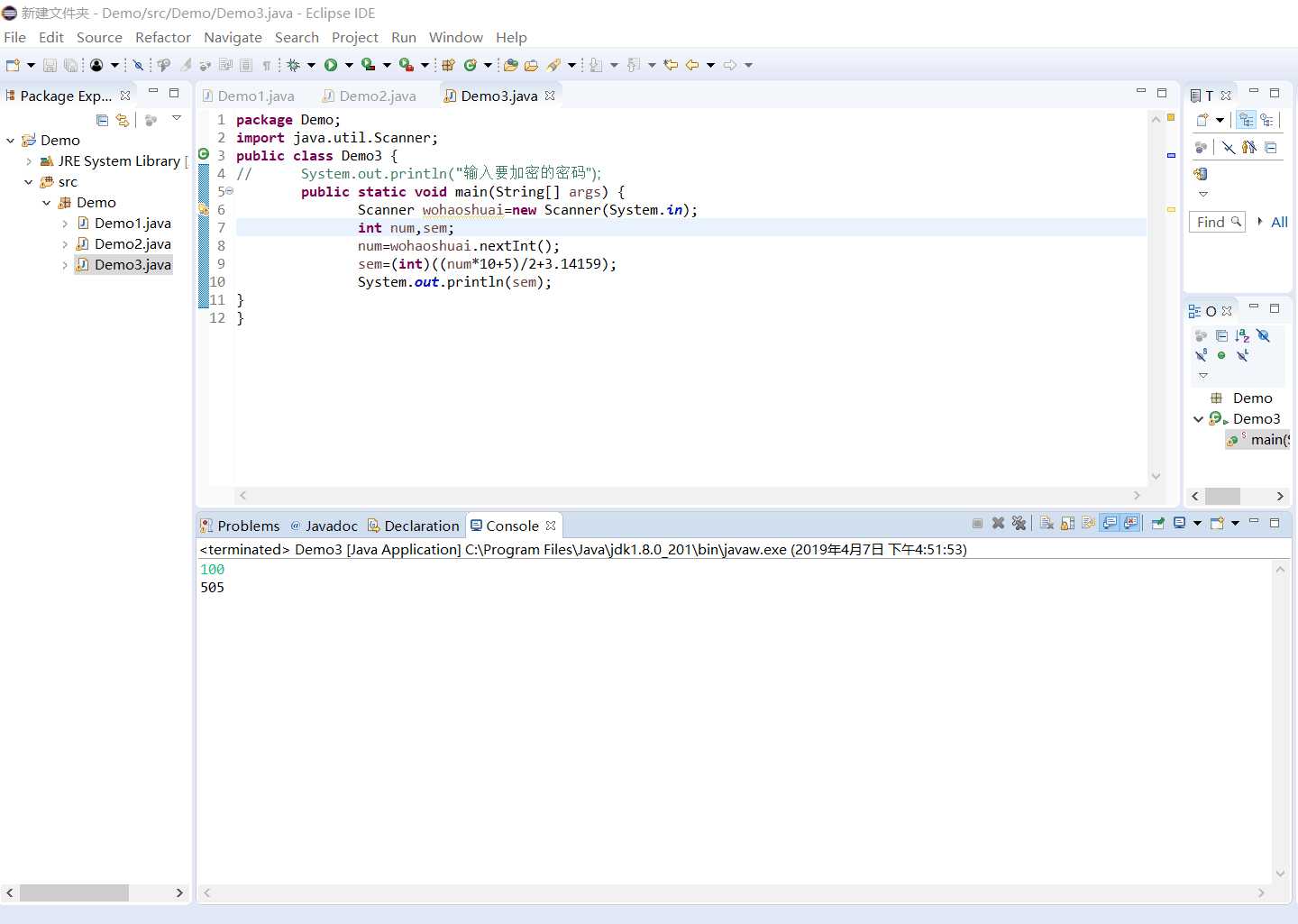Click the Pin Console icon
Screen dimensions: 1298x924
click(1158, 523)
